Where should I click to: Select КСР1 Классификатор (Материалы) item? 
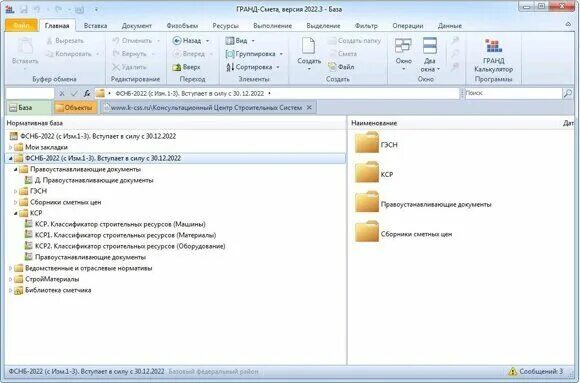[125, 235]
